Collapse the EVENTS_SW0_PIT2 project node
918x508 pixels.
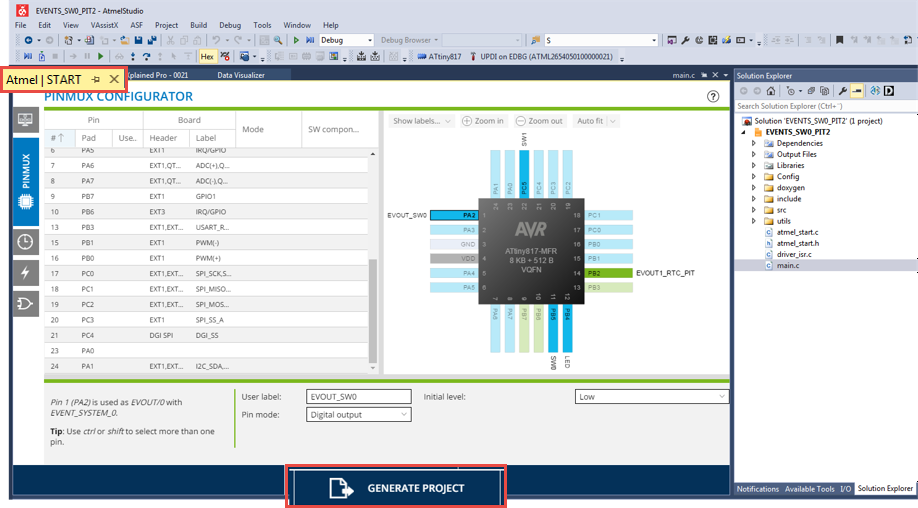(x=744, y=132)
